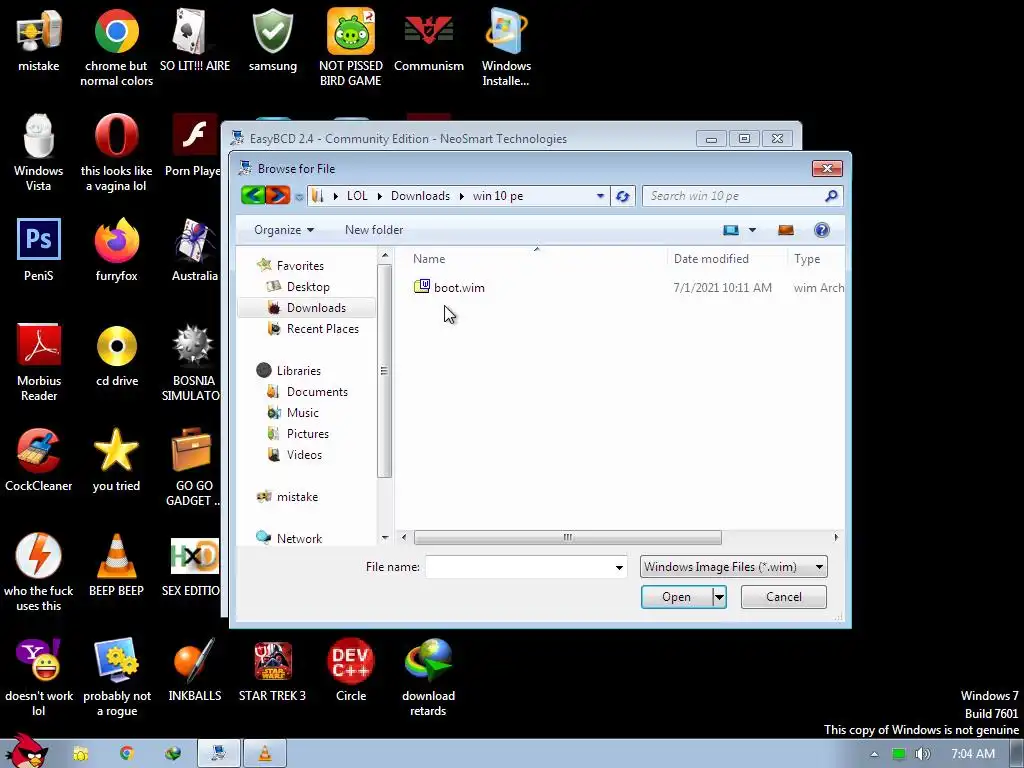The width and height of the screenshot is (1024, 768).
Task: Click the volume icon in system tray
Action: [923, 754]
